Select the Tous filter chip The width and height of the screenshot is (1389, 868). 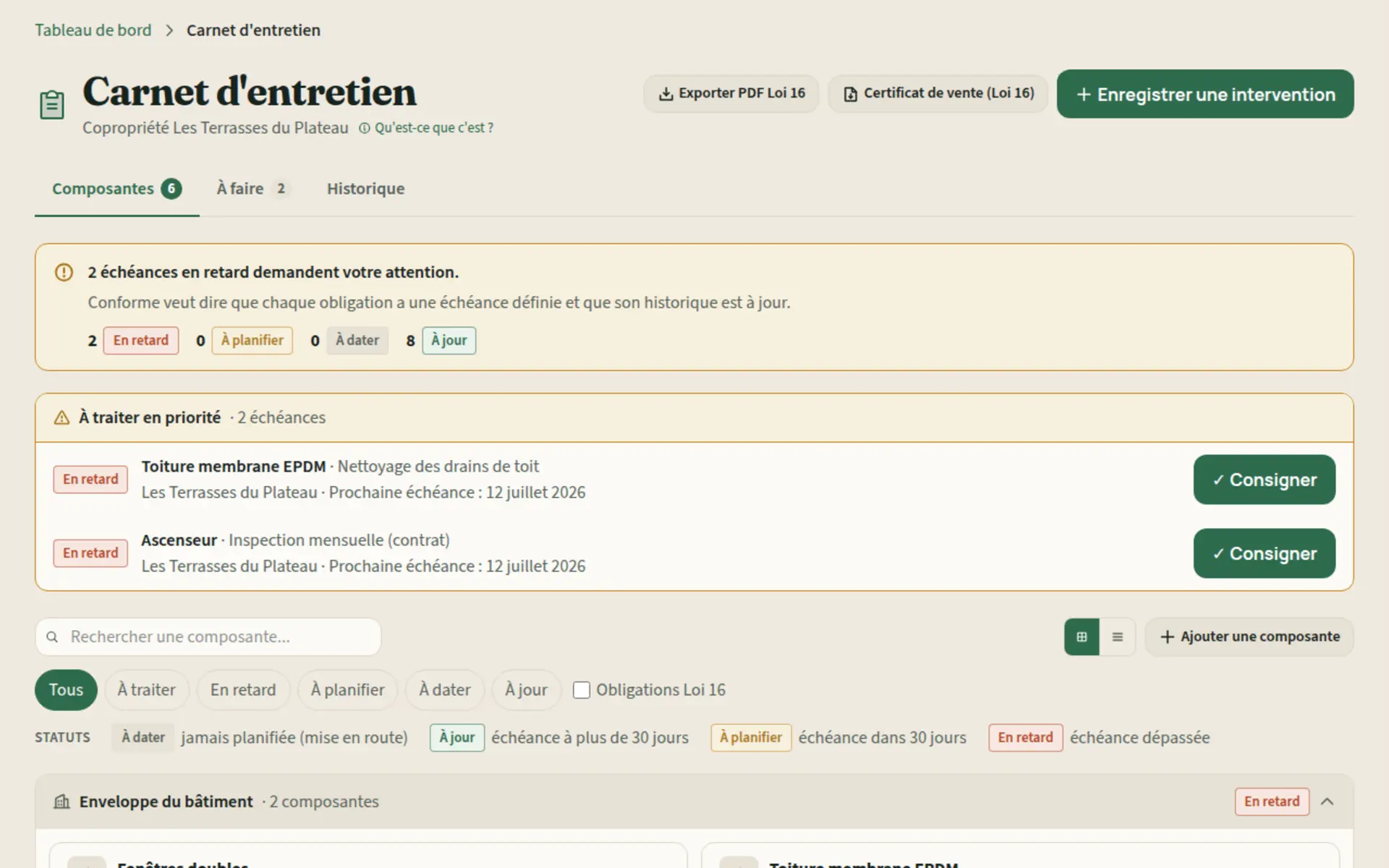[x=66, y=690]
